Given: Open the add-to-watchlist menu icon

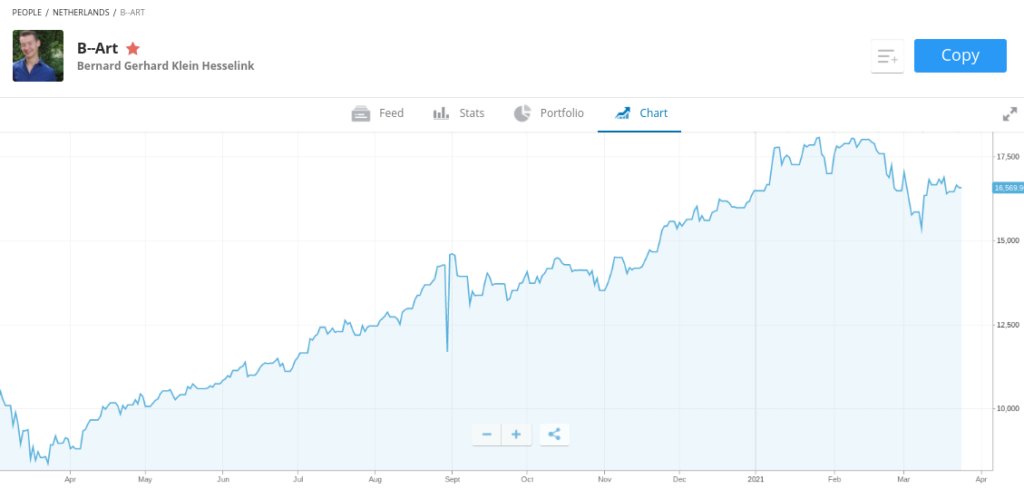Looking at the screenshot, I should (x=887, y=57).
